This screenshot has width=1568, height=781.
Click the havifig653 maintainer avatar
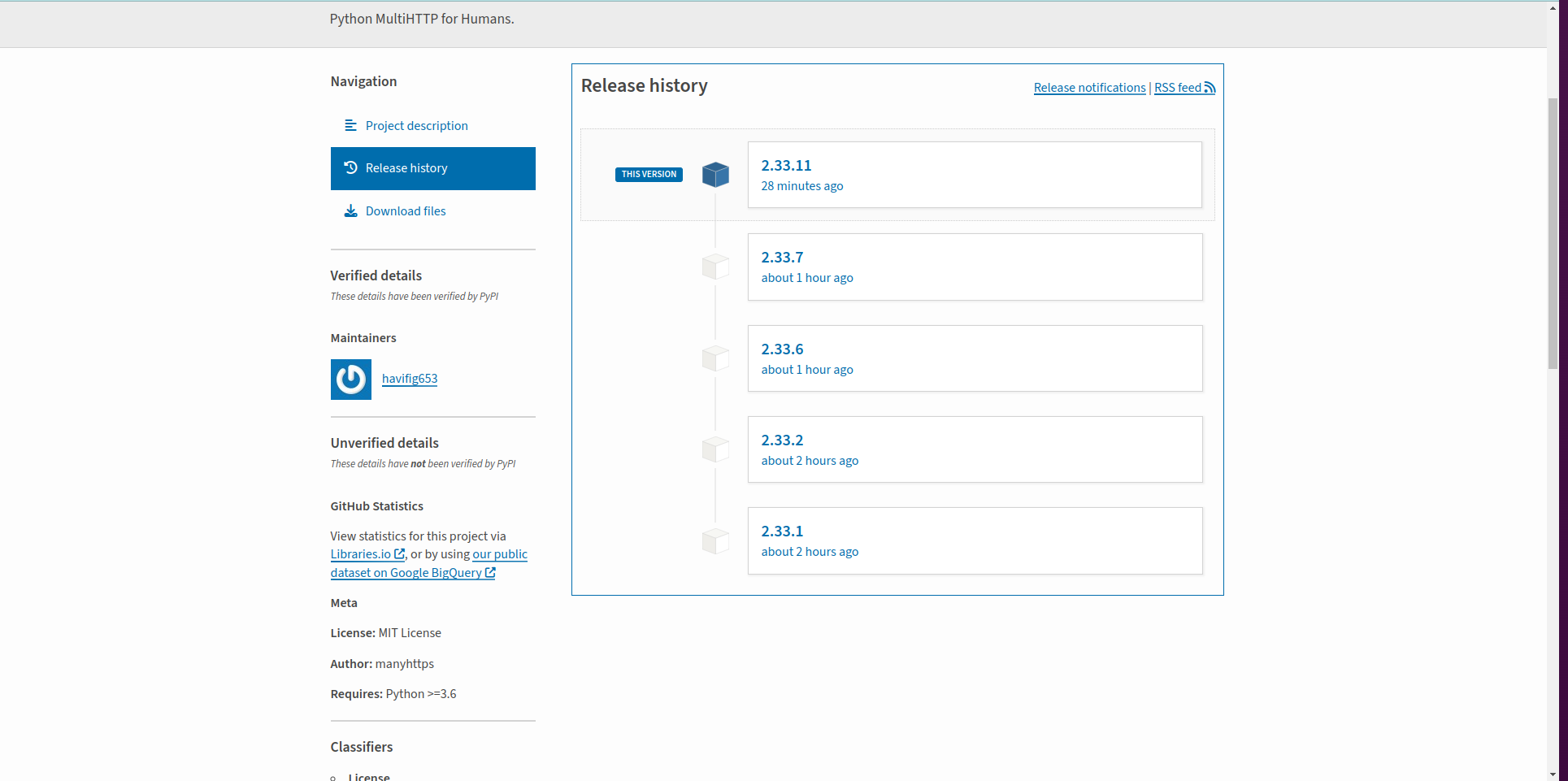tap(351, 380)
